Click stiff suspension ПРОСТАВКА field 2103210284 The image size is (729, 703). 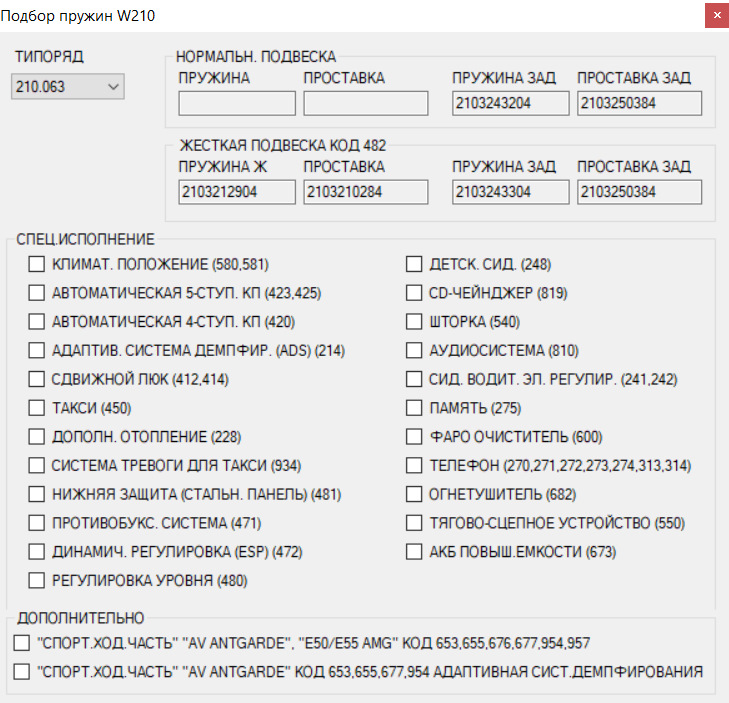tap(365, 191)
